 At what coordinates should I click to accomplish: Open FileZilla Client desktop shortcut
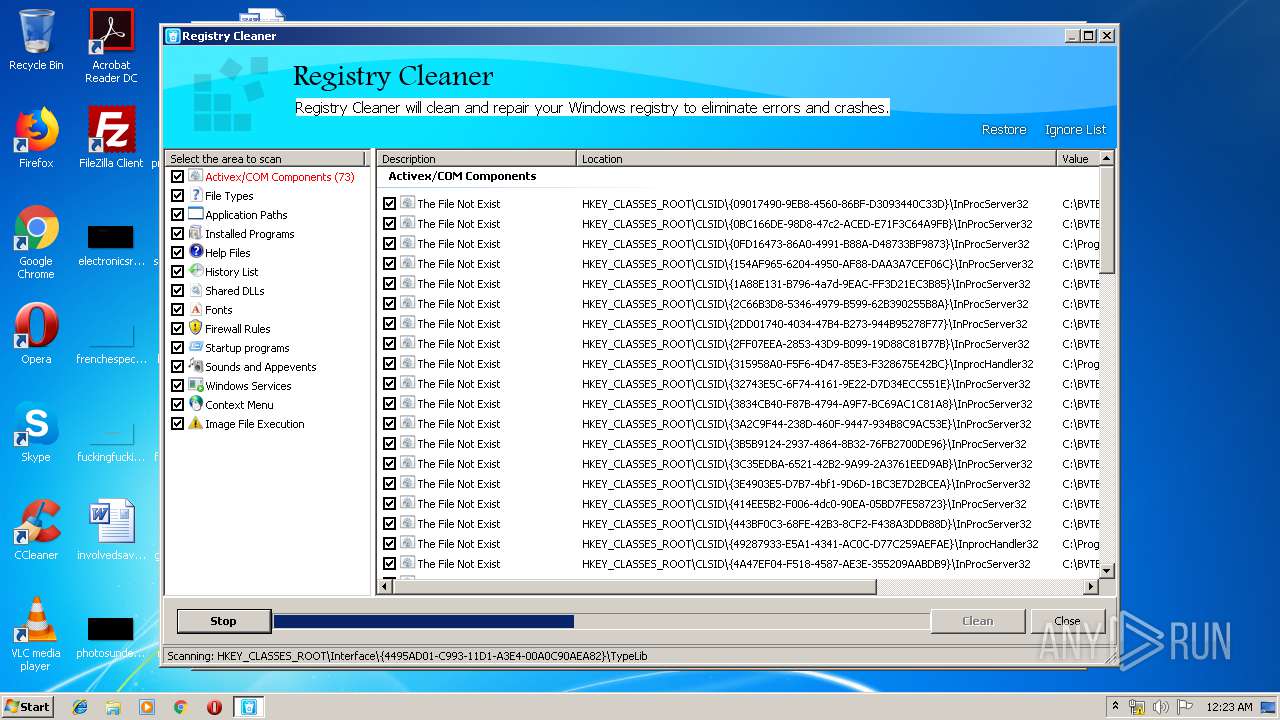pyautogui.click(x=111, y=138)
